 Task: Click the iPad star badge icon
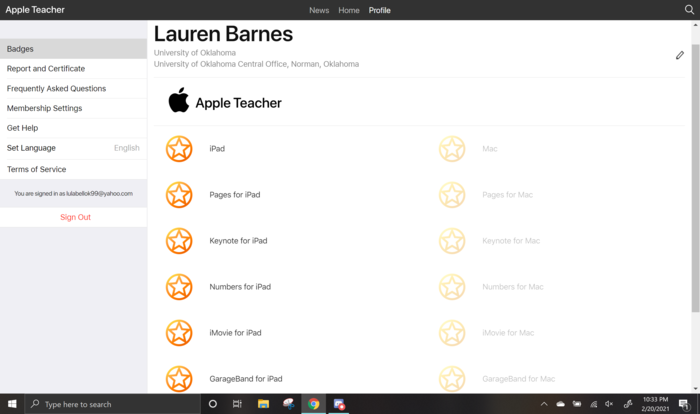pyautogui.click(x=179, y=149)
